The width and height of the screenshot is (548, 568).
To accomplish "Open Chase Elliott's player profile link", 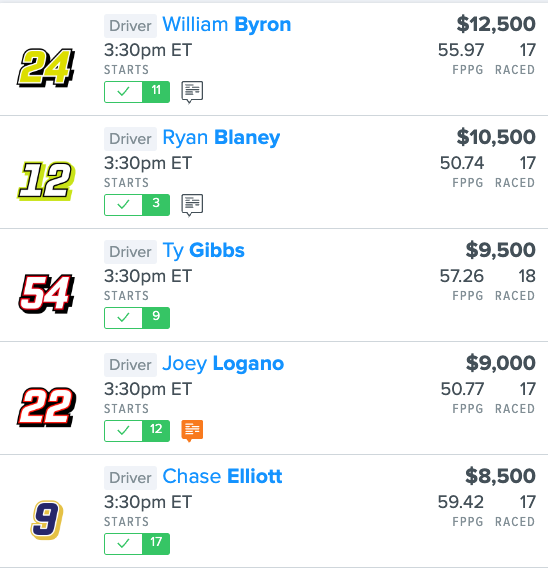I will [x=222, y=477].
